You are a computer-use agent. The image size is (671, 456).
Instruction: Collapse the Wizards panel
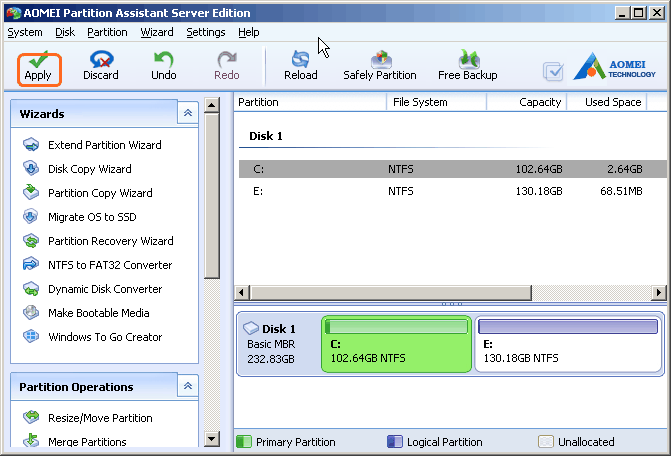click(x=188, y=113)
